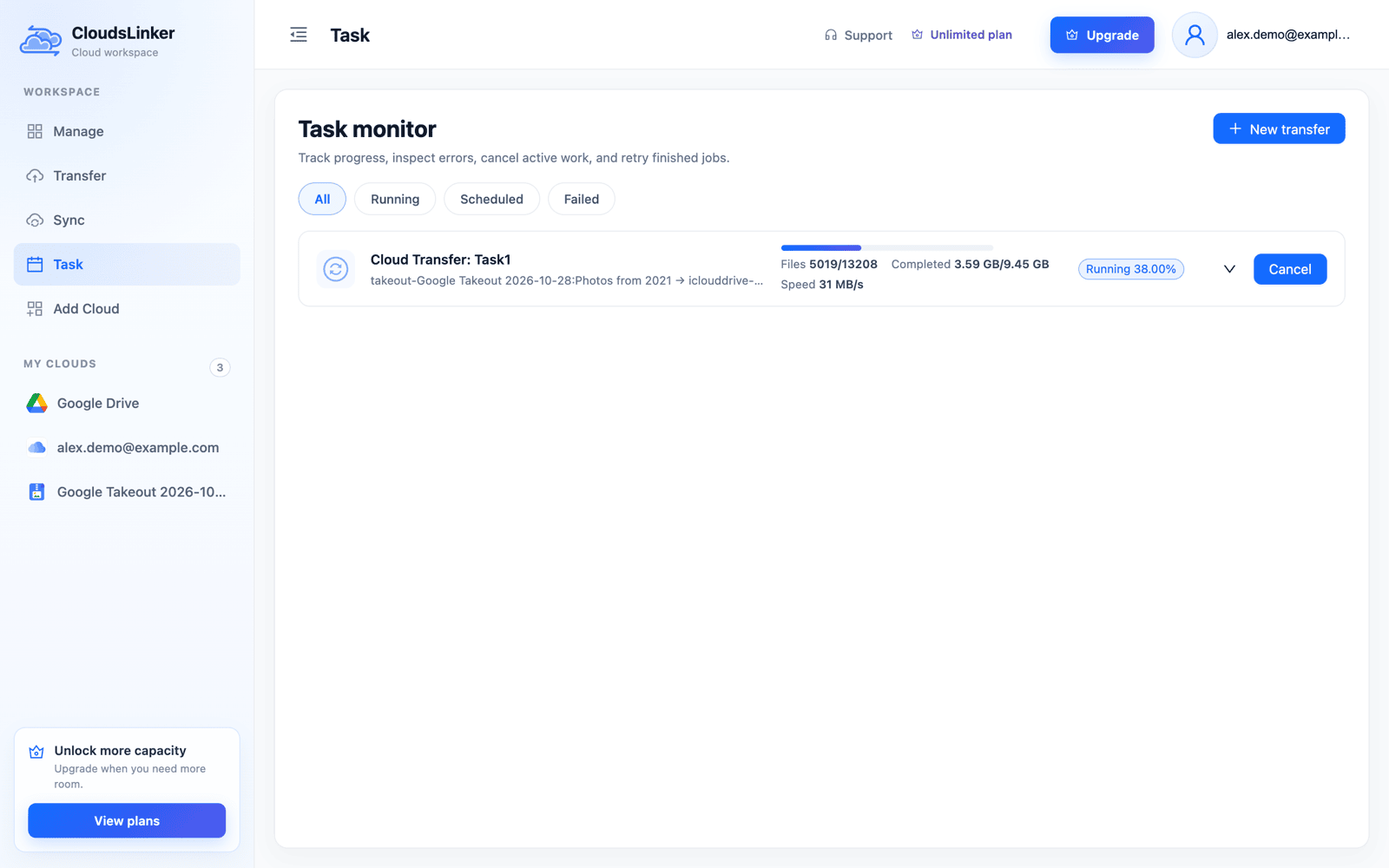This screenshot has height=868, width=1389.
Task: Cancel the Cloud Transfer Task1
Action: tap(1290, 269)
